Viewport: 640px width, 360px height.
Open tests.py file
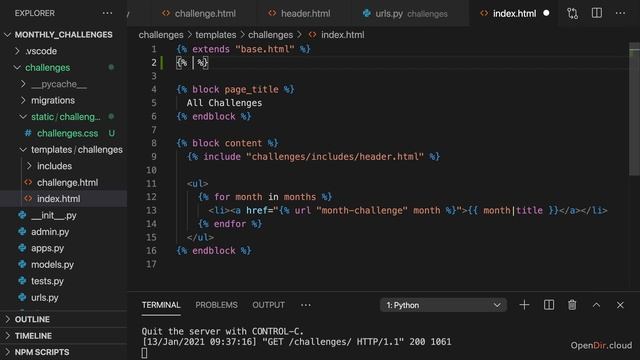pos(63,281)
